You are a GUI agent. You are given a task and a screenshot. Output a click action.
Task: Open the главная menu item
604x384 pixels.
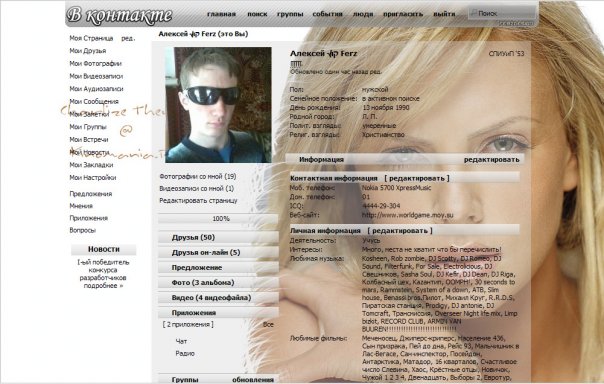tap(221, 14)
